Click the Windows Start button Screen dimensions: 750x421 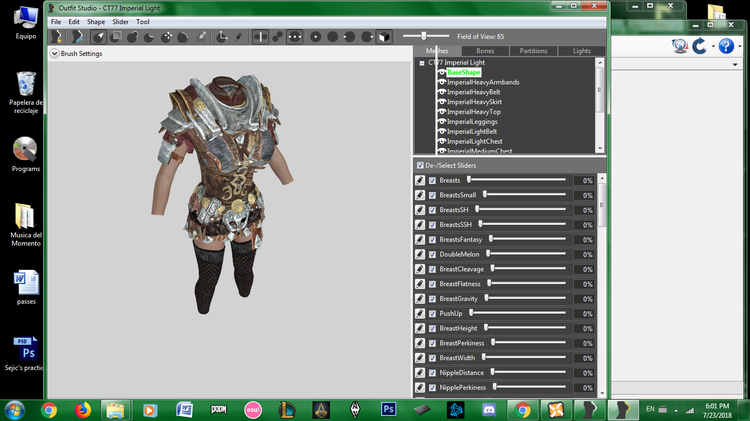pyautogui.click(x=14, y=410)
